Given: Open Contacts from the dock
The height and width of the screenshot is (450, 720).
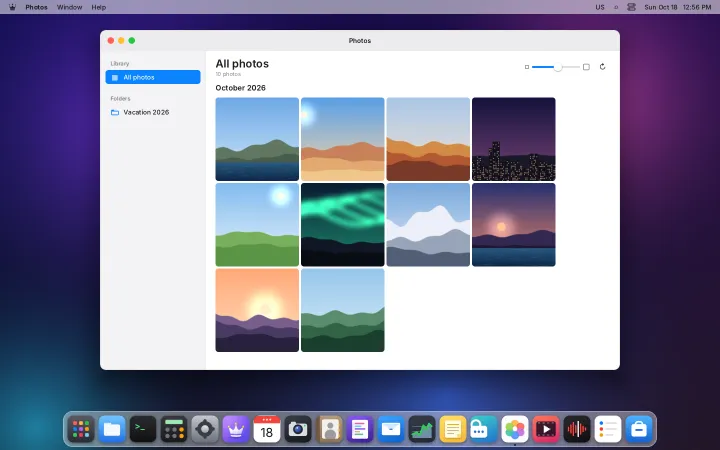Looking at the screenshot, I should [329, 429].
